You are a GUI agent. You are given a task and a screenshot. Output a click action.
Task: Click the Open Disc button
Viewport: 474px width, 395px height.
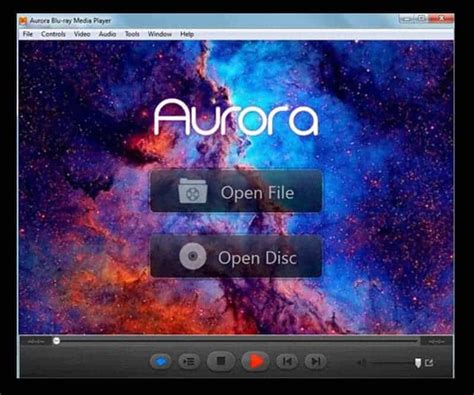[x=236, y=256]
